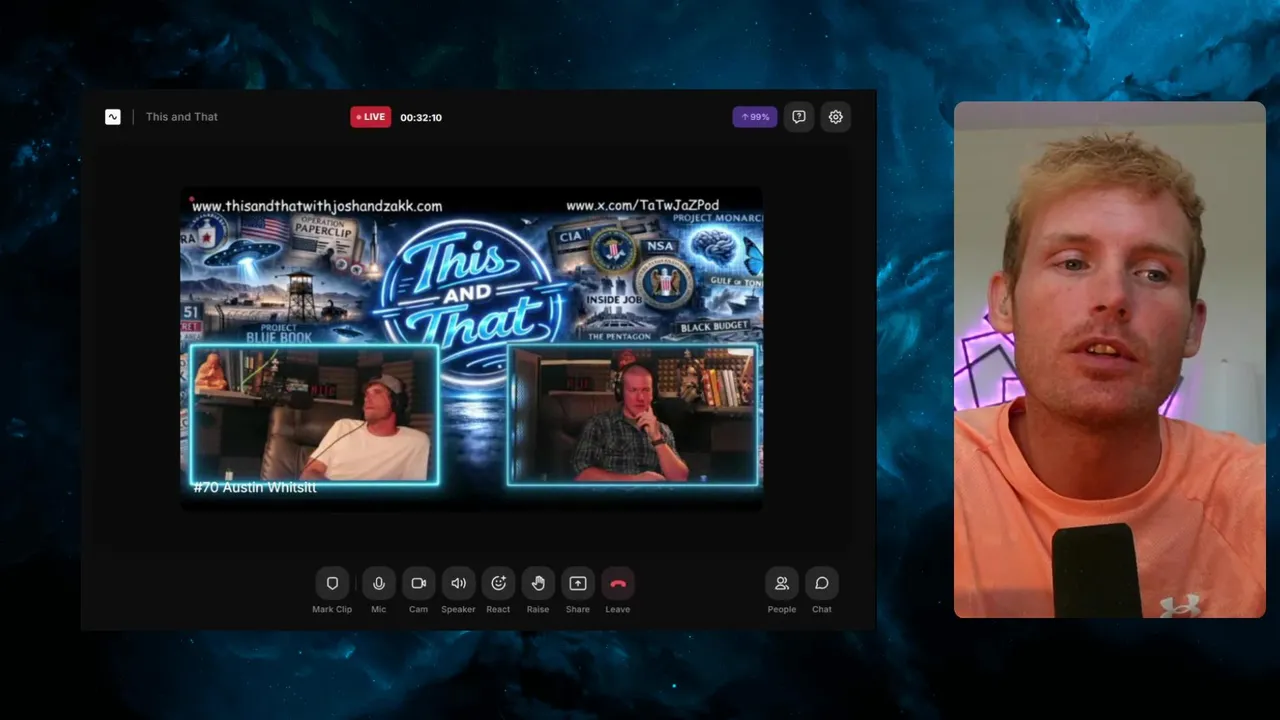Raise hand with the Raise button
Screen dimensions: 1280x720
[538, 583]
